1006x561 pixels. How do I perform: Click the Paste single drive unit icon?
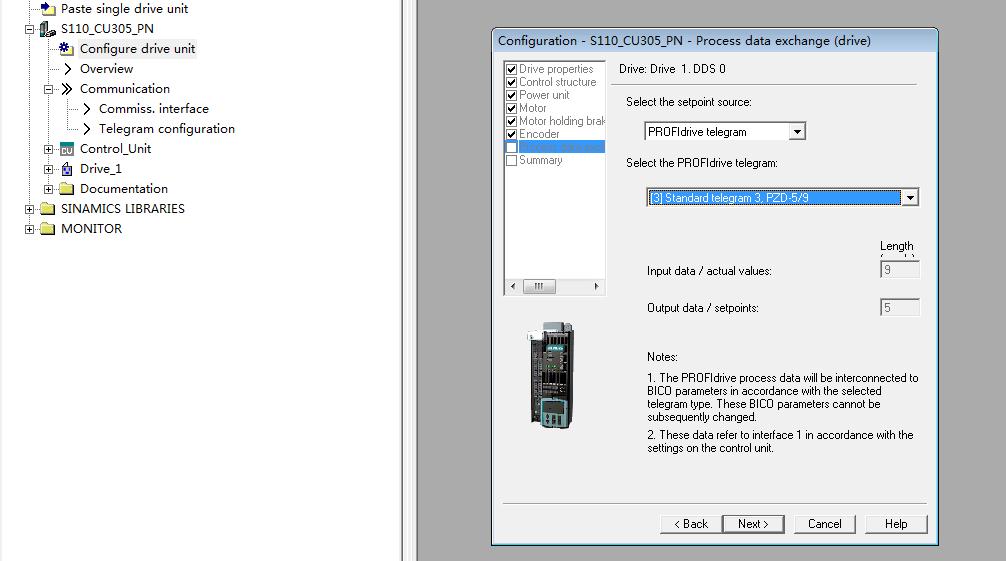tap(48, 8)
